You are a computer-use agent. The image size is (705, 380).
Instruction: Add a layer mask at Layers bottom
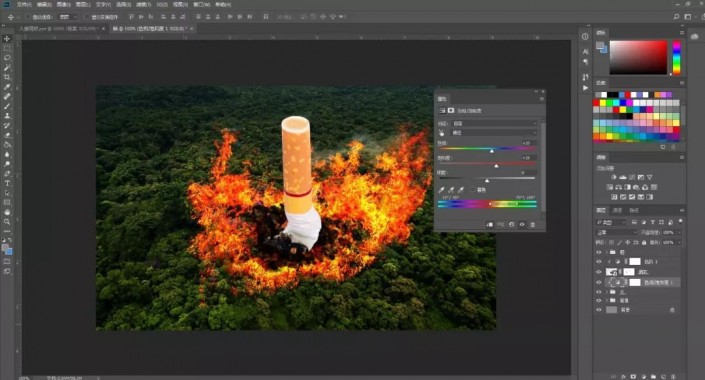(633, 376)
